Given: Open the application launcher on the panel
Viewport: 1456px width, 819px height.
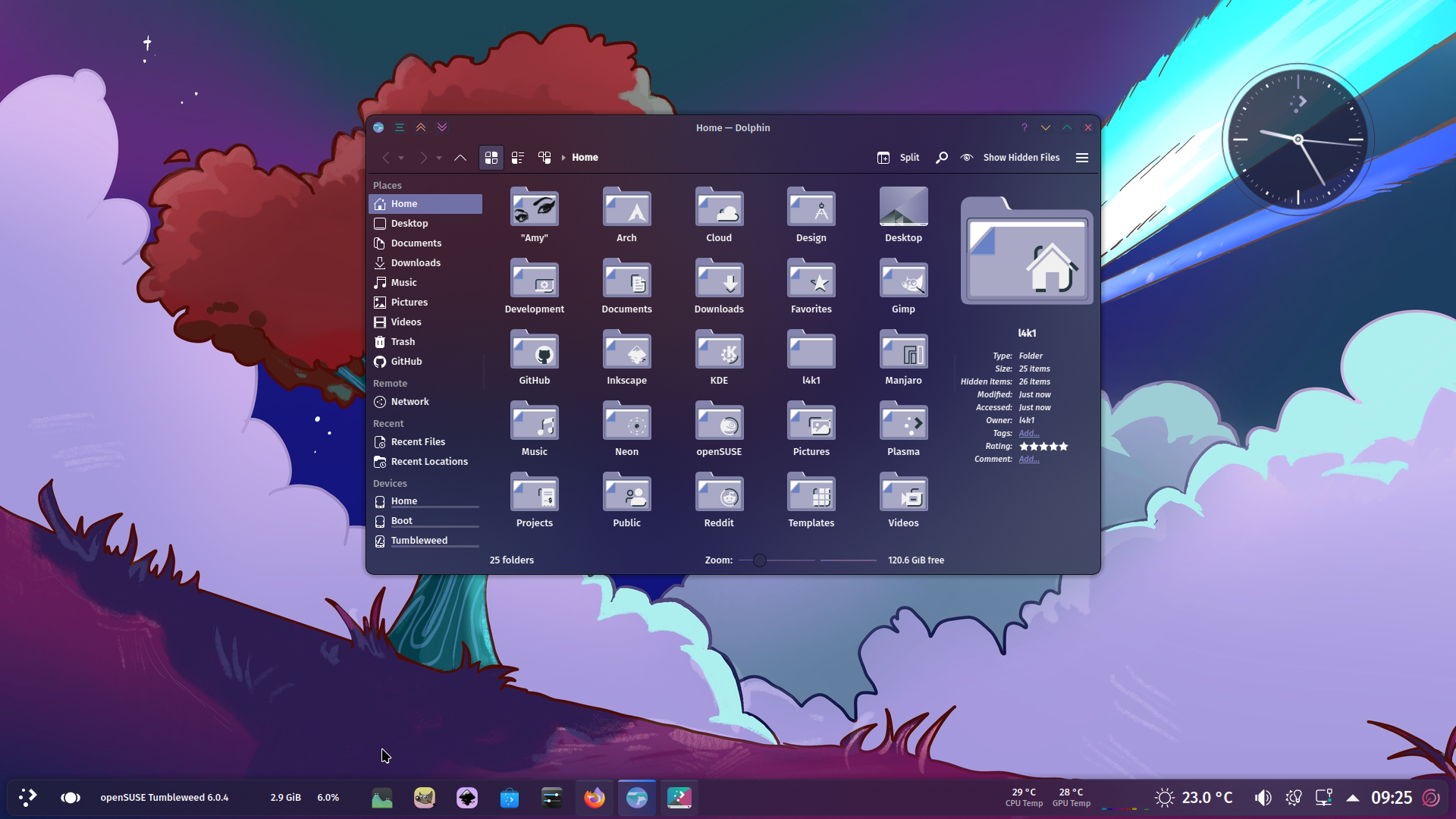Looking at the screenshot, I should (x=28, y=798).
